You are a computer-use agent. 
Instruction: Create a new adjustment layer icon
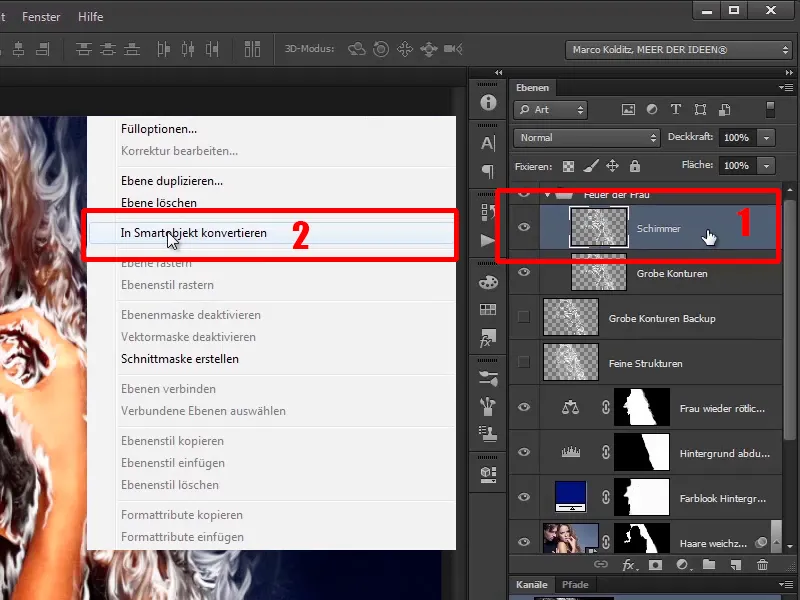[x=683, y=565]
